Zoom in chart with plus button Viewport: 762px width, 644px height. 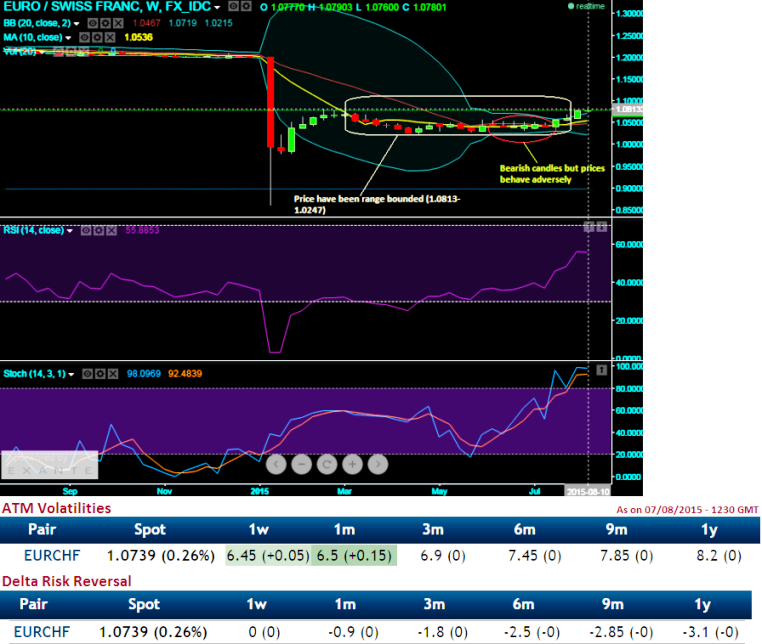pos(352,465)
